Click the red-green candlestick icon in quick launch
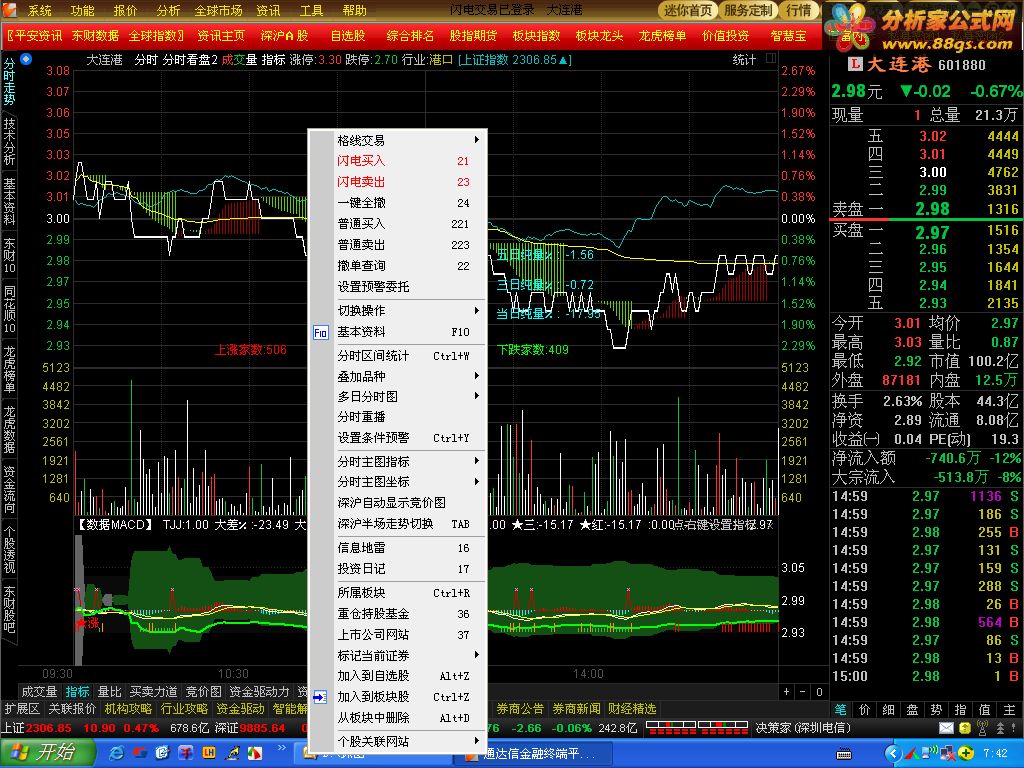 click(255, 753)
